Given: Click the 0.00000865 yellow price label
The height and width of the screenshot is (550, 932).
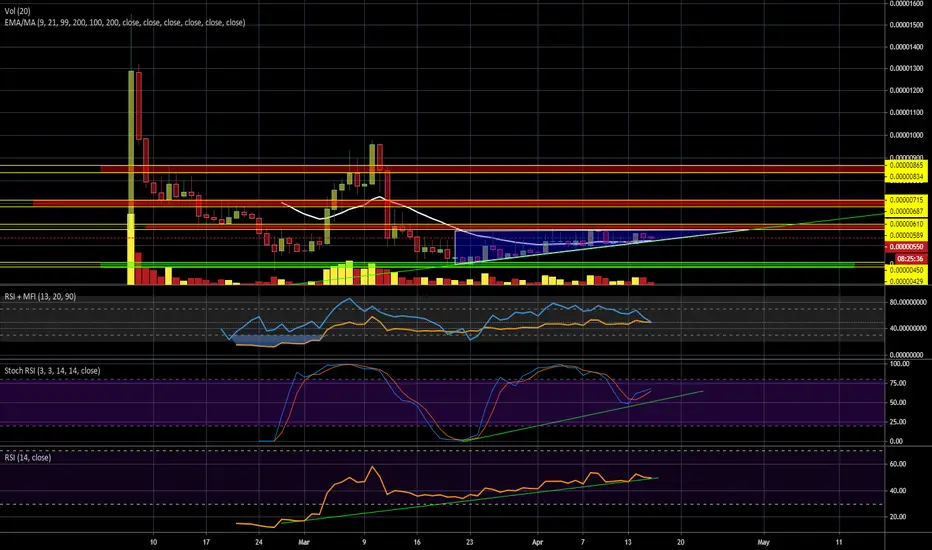Looking at the screenshot, I should [x=906, y=165].
